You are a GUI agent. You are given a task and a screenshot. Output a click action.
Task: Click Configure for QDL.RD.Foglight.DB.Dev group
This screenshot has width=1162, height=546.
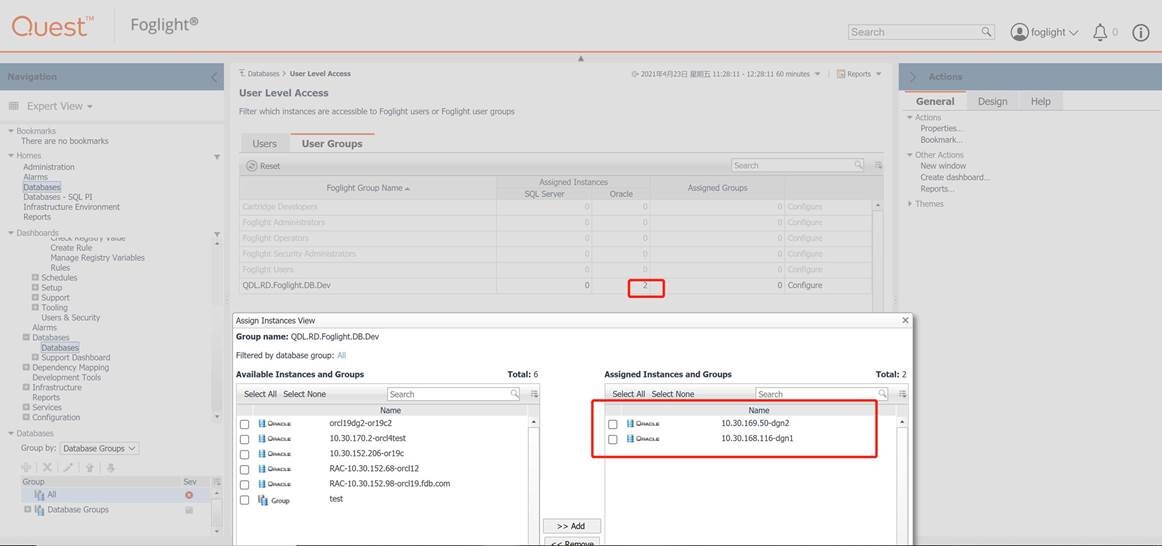pos(805,285)
